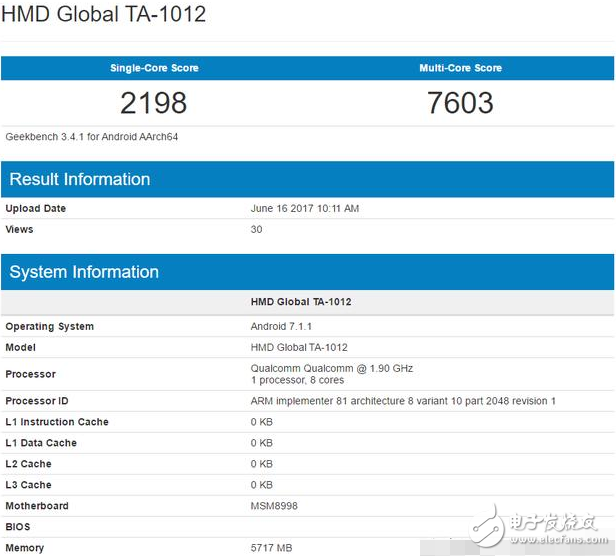616x556 pixels.
Task: Click the HMD Global TA-1012 page title
Action: coord(106,15)
